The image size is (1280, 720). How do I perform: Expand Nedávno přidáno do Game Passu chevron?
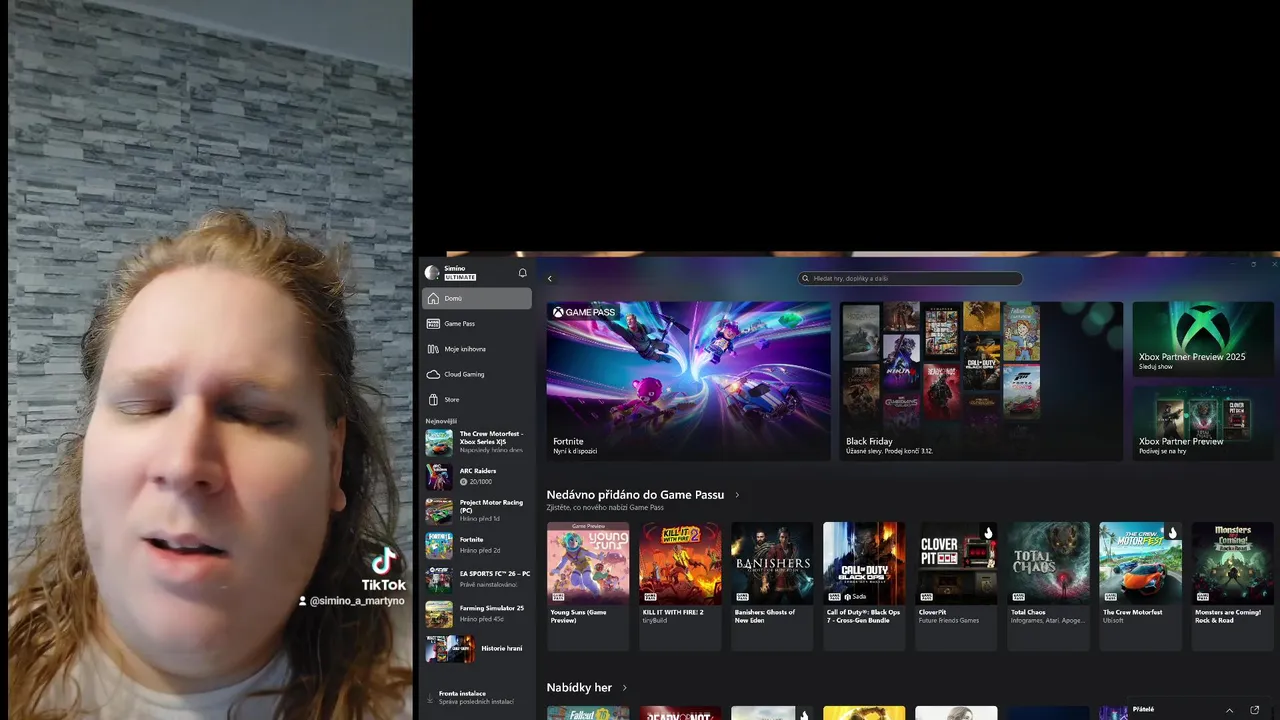(x=737, y=495)
